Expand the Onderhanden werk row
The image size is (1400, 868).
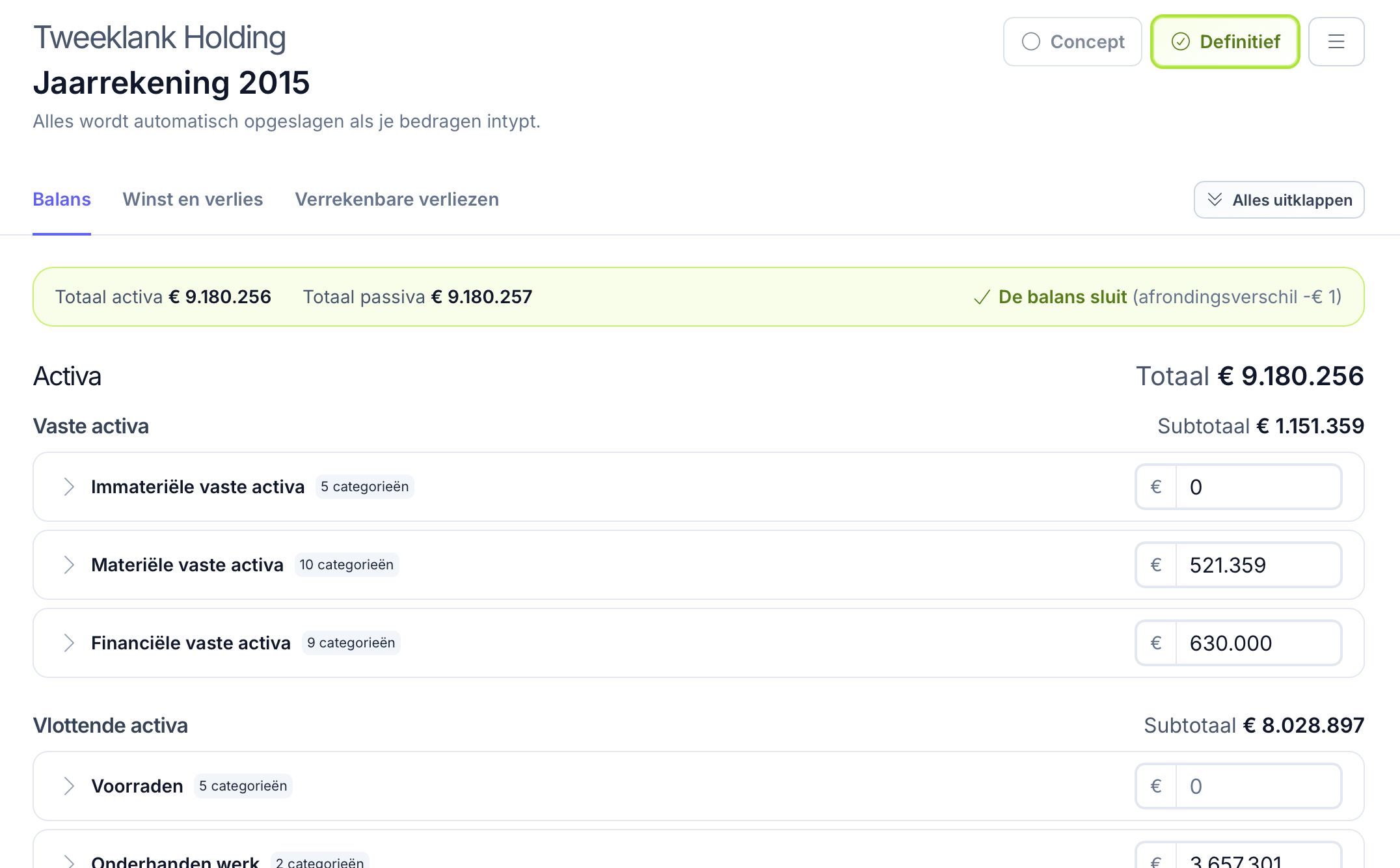(69, 860)
